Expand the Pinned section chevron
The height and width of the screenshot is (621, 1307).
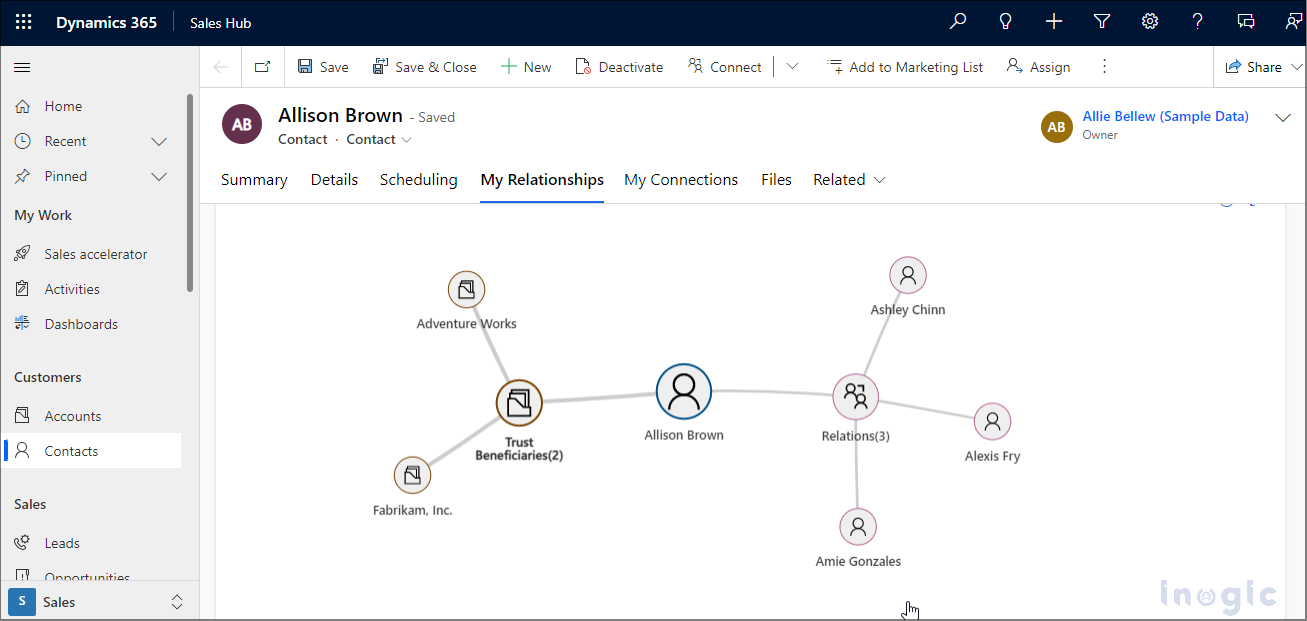pos(158,177)
